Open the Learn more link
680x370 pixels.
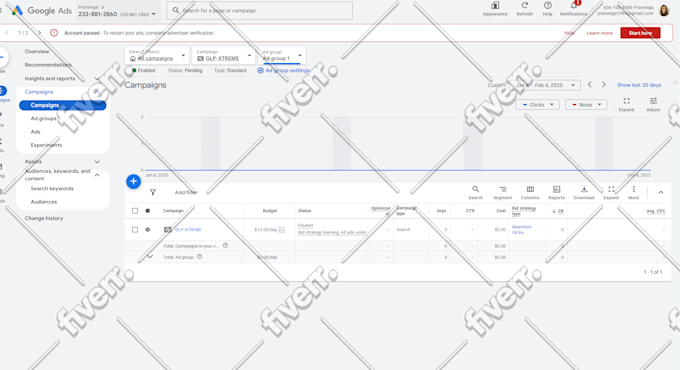click(599, 33)
